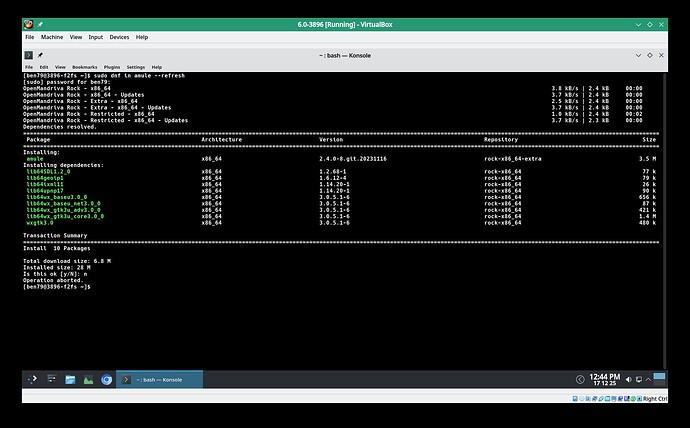Click the circled back arrow beside the clock
The width and height of the screenshot is (690, 428).
coord(581,380)
